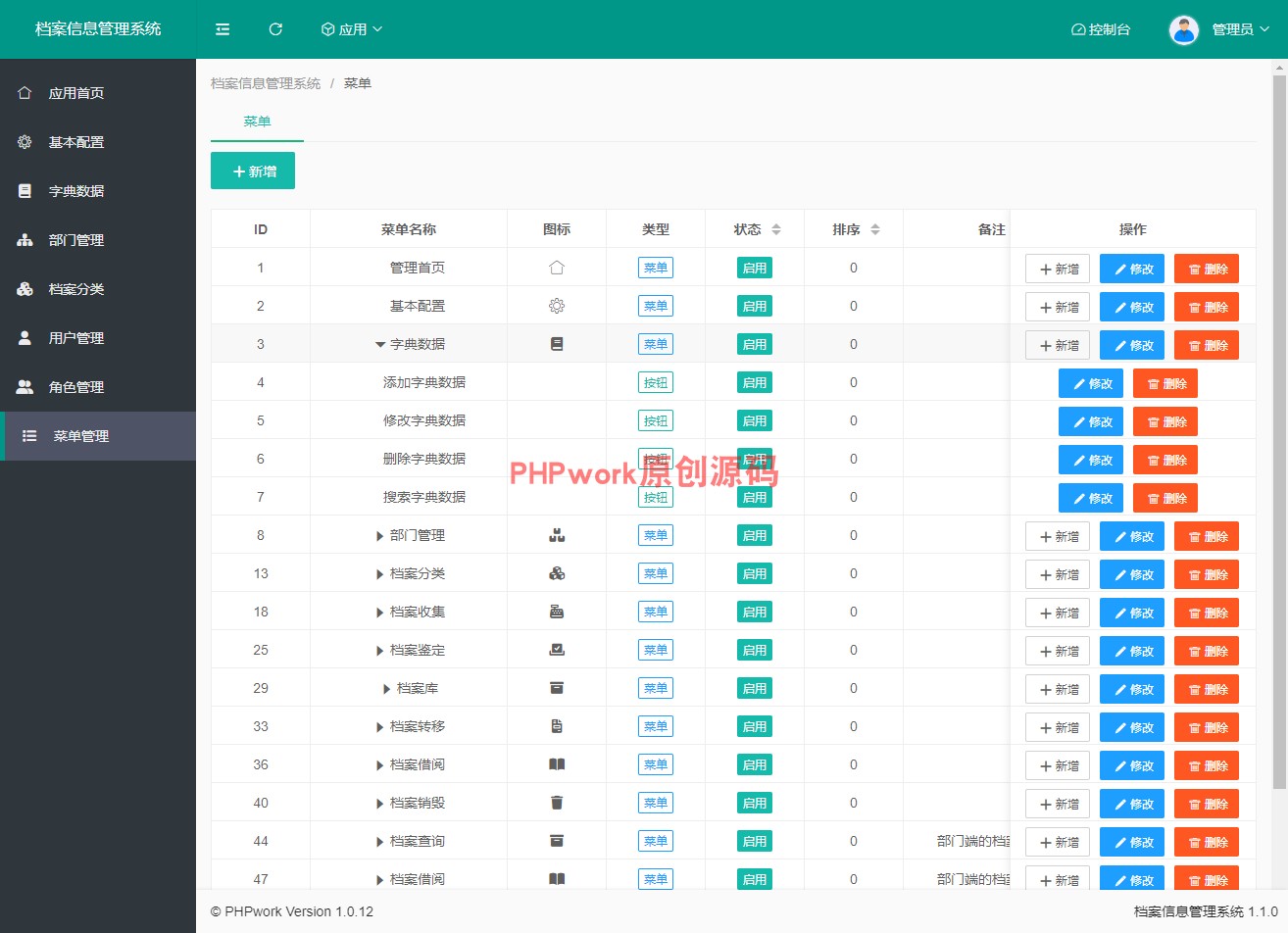Click the archive box icon in 档案库 row
This screenshot has height=933, width=1288.
(x=557, y=688)
